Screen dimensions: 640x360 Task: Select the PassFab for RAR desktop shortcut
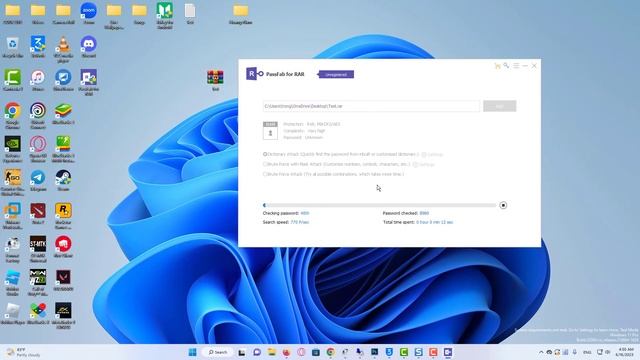[x=89, y=82]
